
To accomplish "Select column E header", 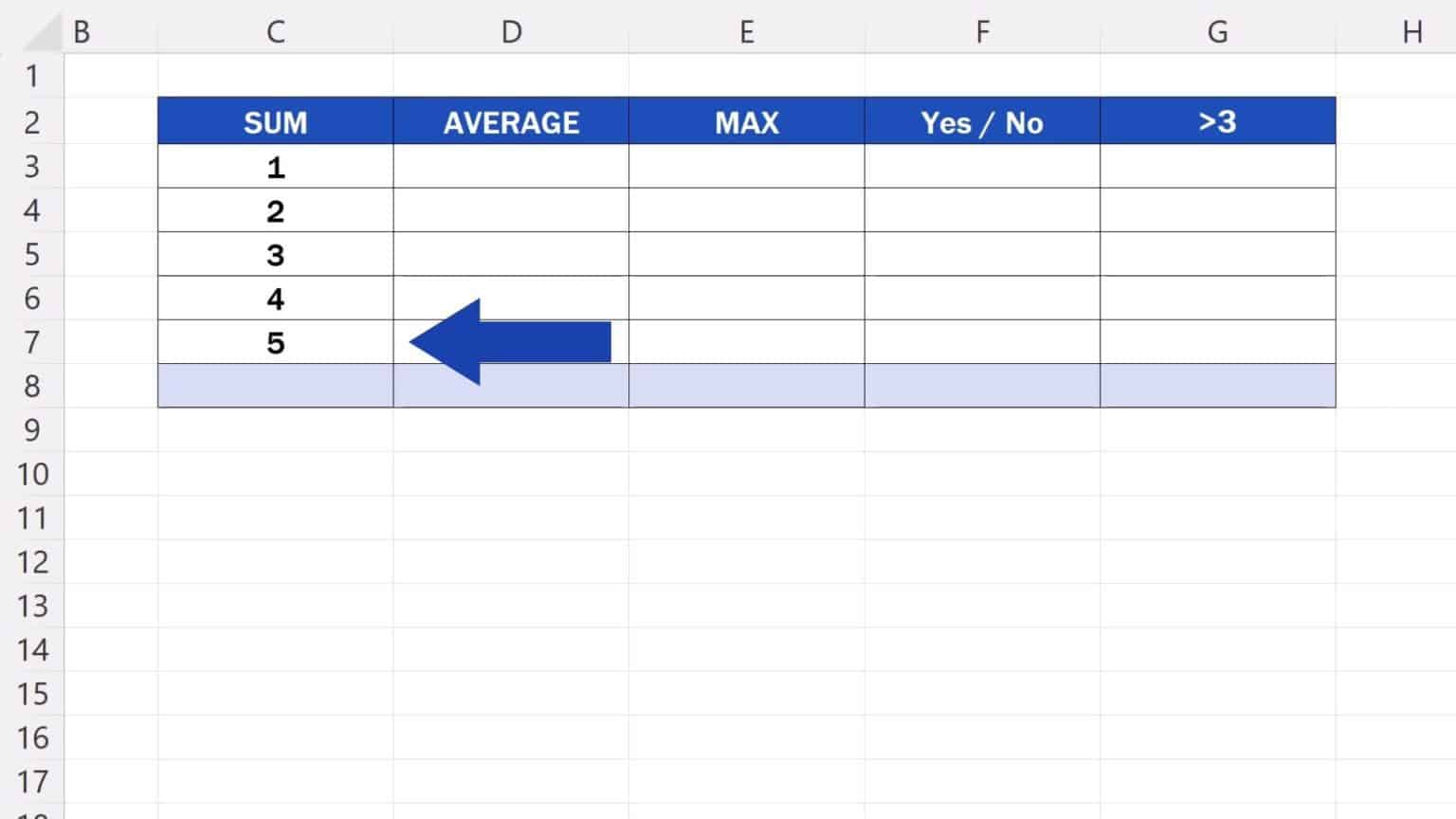I will 747,32.
